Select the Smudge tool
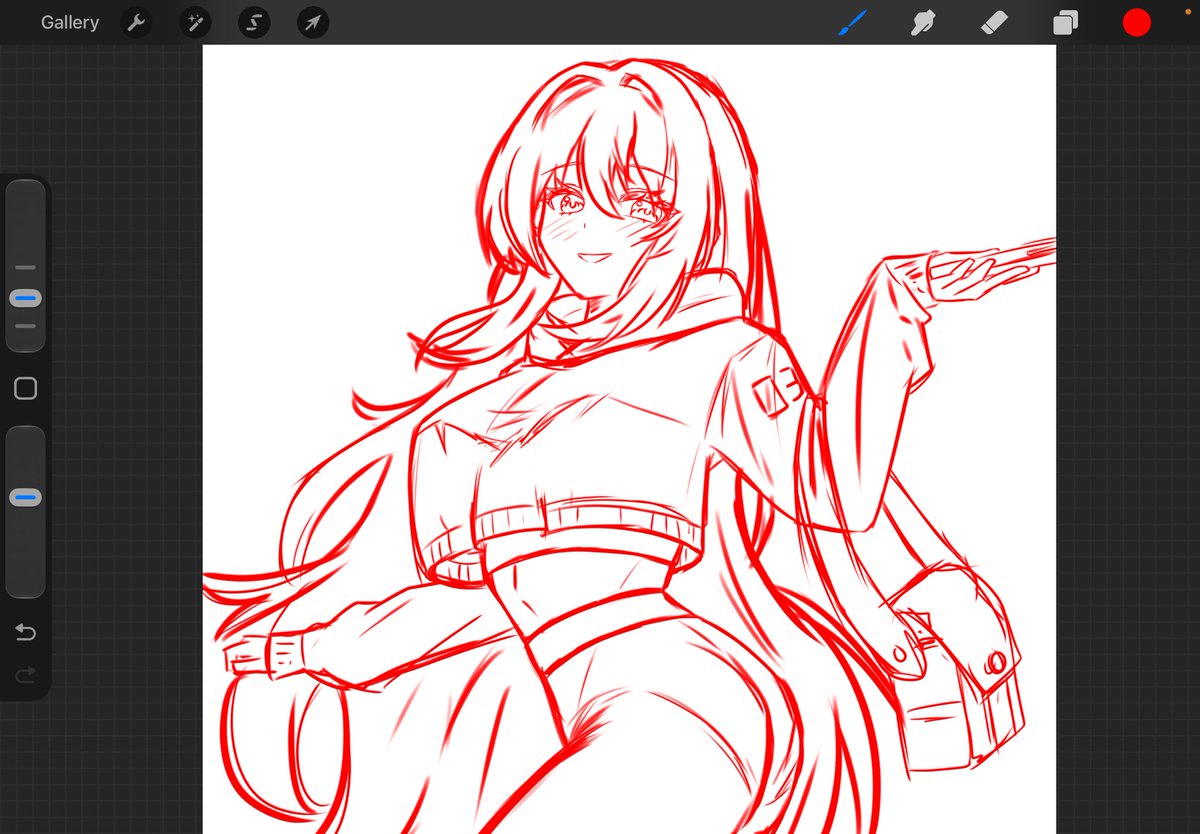The height and width of the screenshot is (834, 1200). (x=923, y=22)
